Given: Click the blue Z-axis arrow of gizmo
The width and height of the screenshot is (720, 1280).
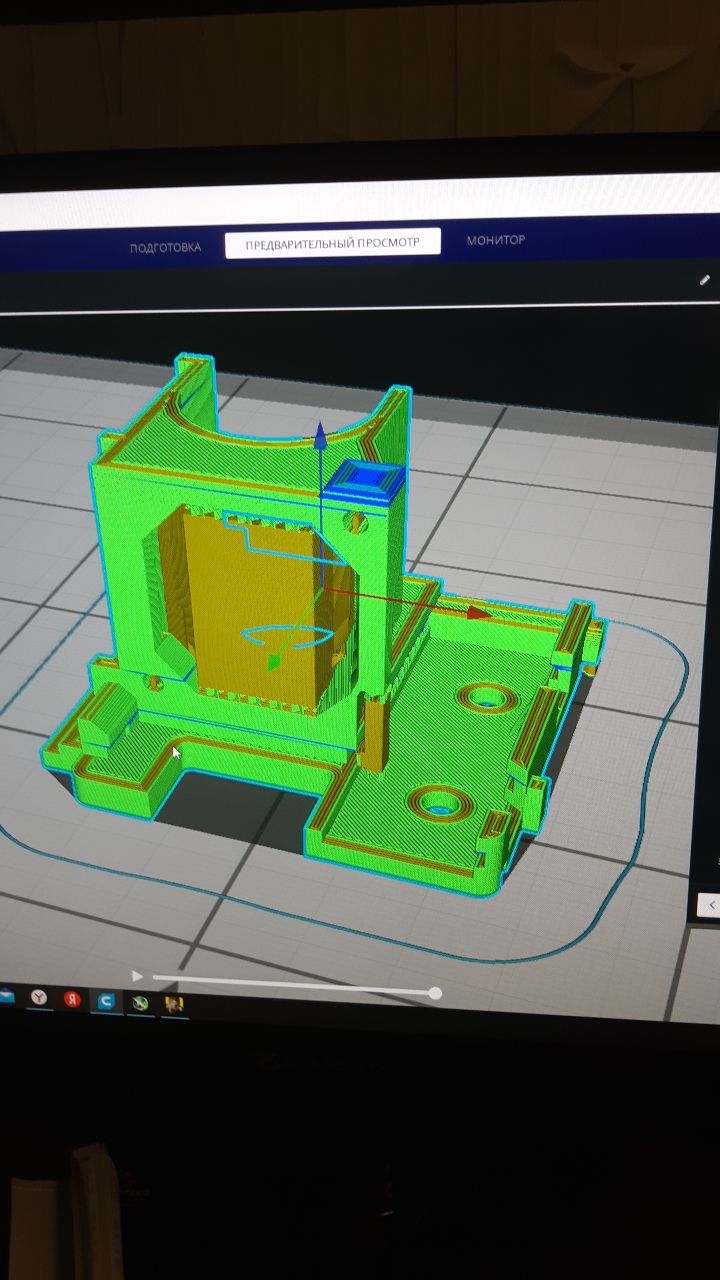Looking at the screenshot, I should 320,436.
